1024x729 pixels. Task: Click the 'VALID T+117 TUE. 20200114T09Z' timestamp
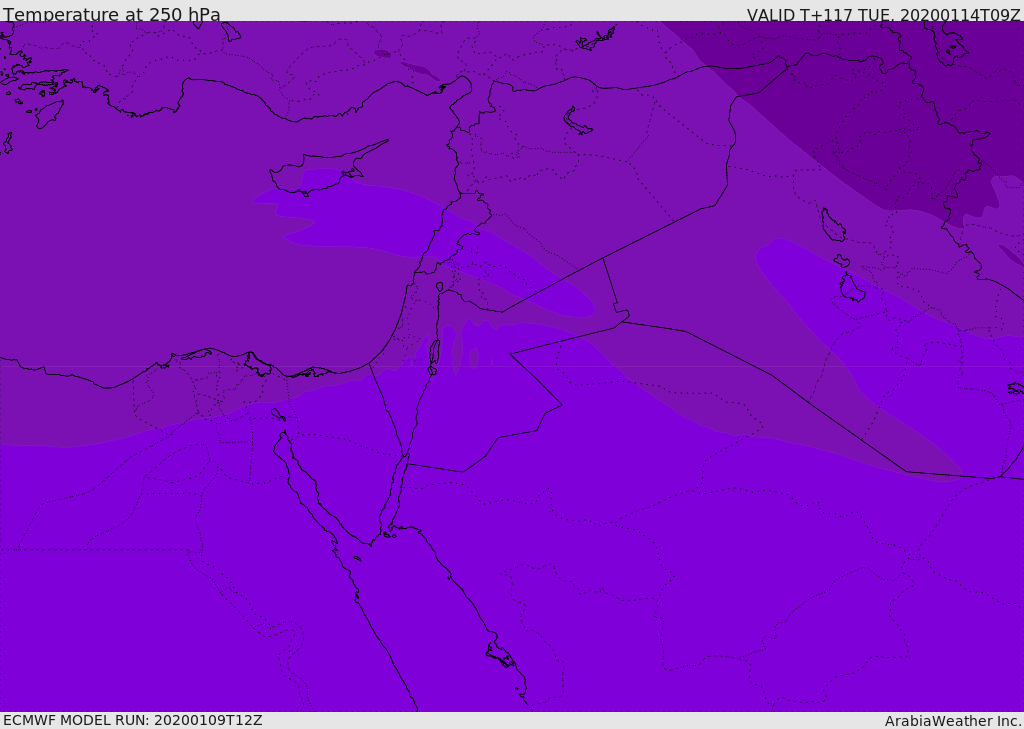click(884, 15)
